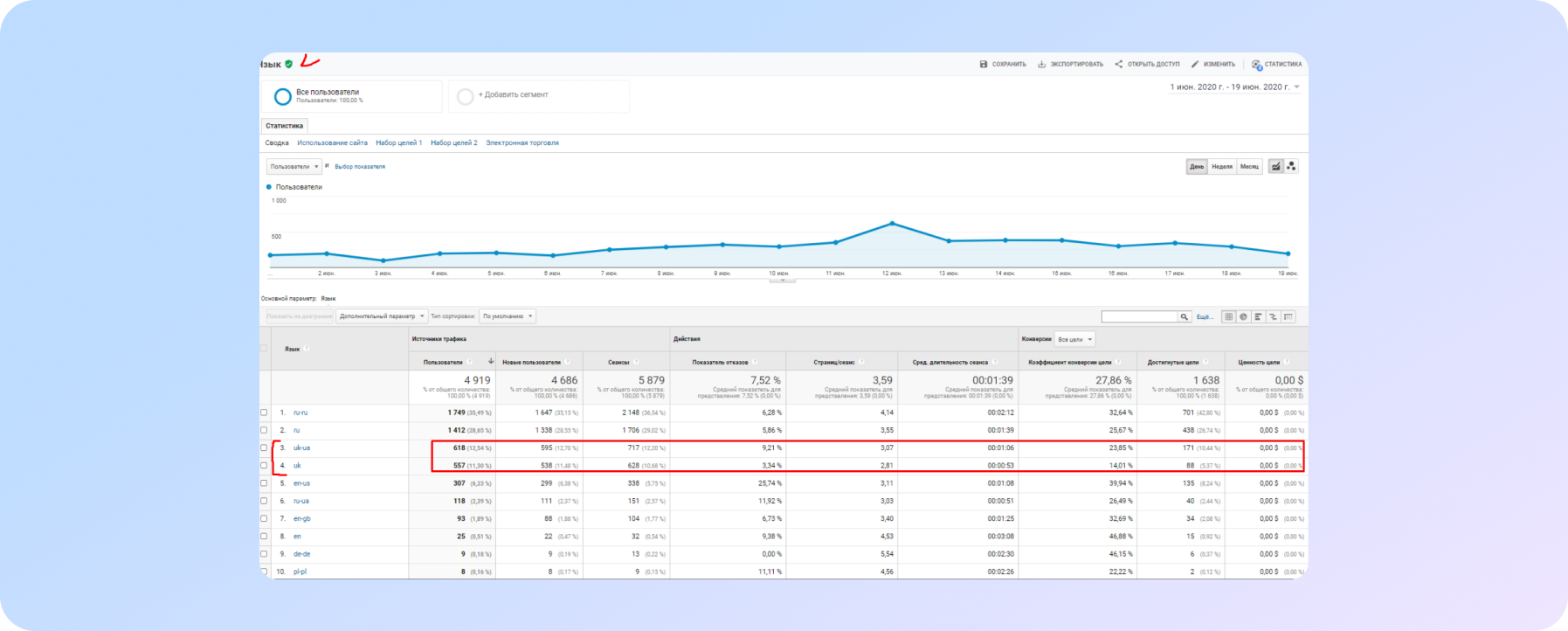1568x631 pixels.
Task: Select the performance bar view icon
Action: tap(1259, 316)
